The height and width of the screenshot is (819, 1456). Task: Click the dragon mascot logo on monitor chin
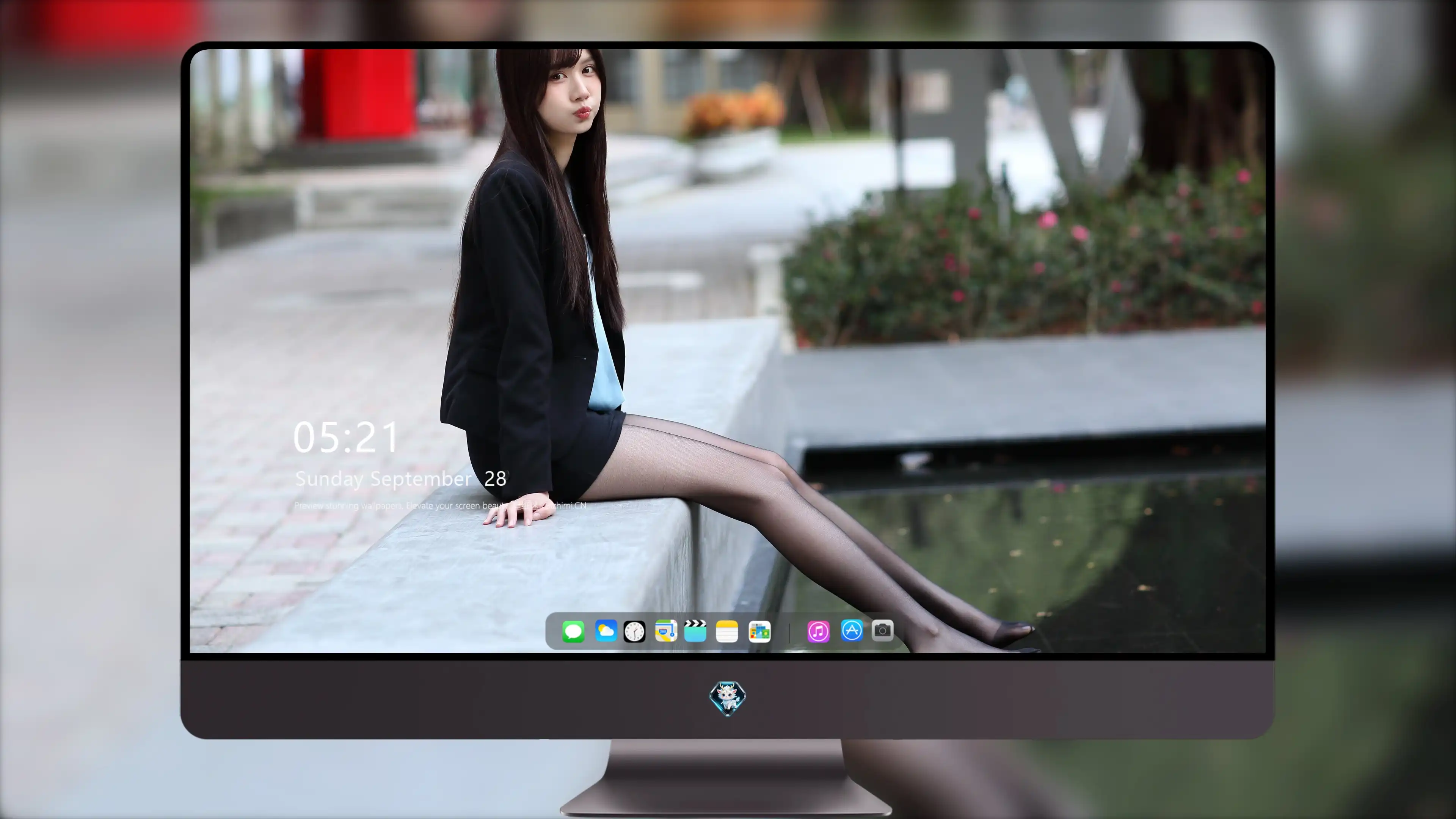tap(728, 698)
